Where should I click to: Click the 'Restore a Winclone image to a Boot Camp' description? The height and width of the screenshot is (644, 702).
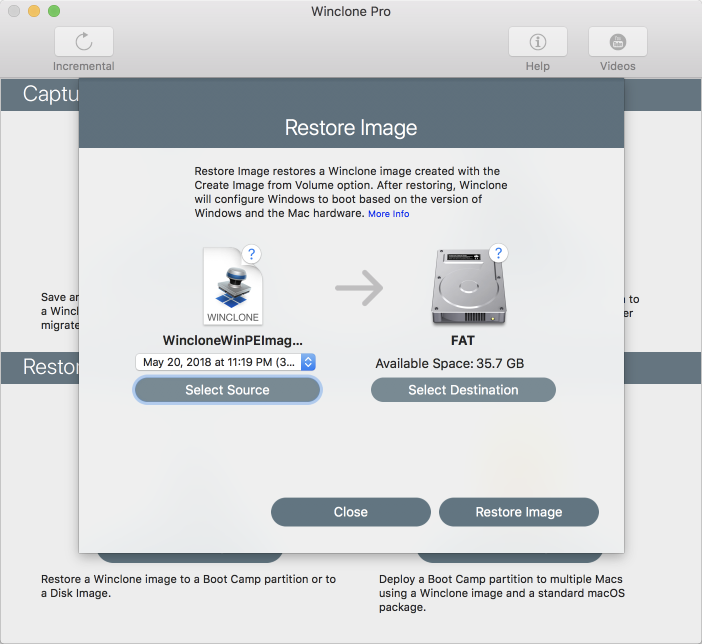click(x=188, y=586)
